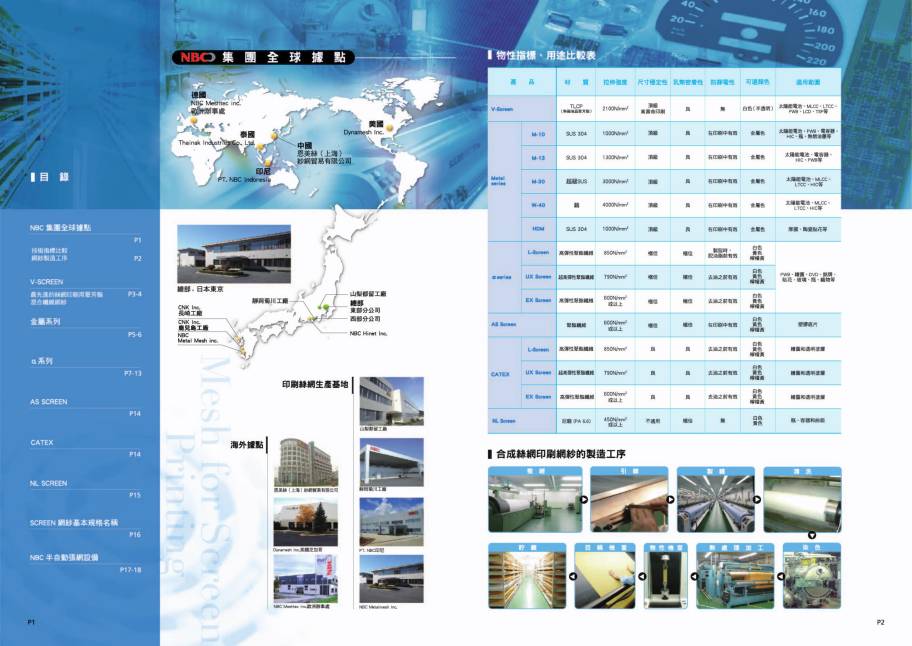The height and width of the screenshot is (646, 912).
Task: Click the '物性指標、用途比較表' table heading
Action: (546, 56)
